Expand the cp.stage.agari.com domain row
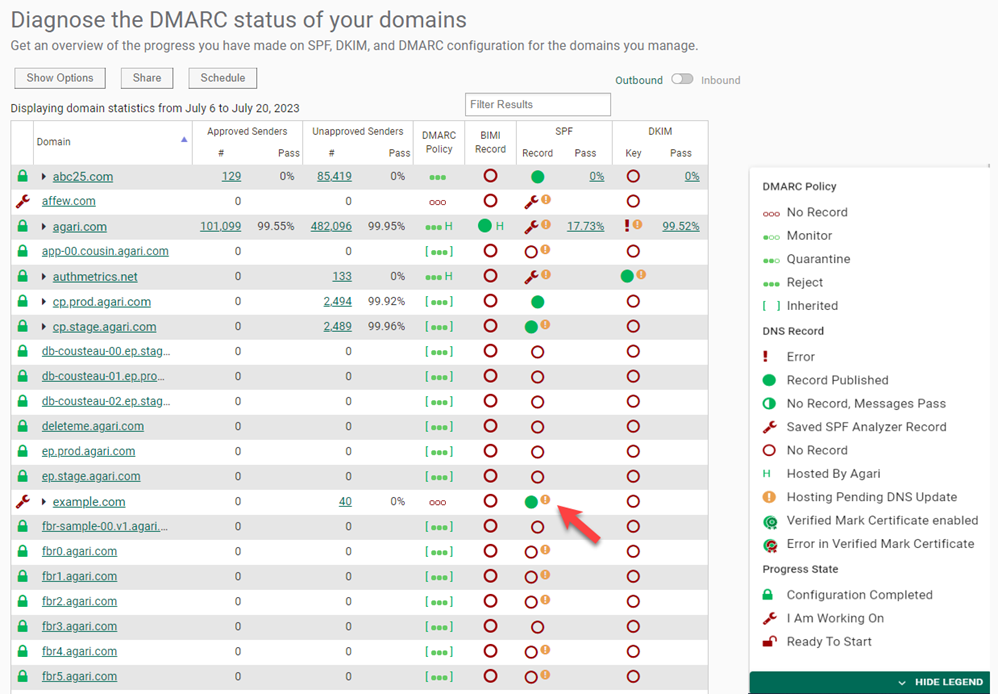Screen dimensions: 998x694 (43, 327)
